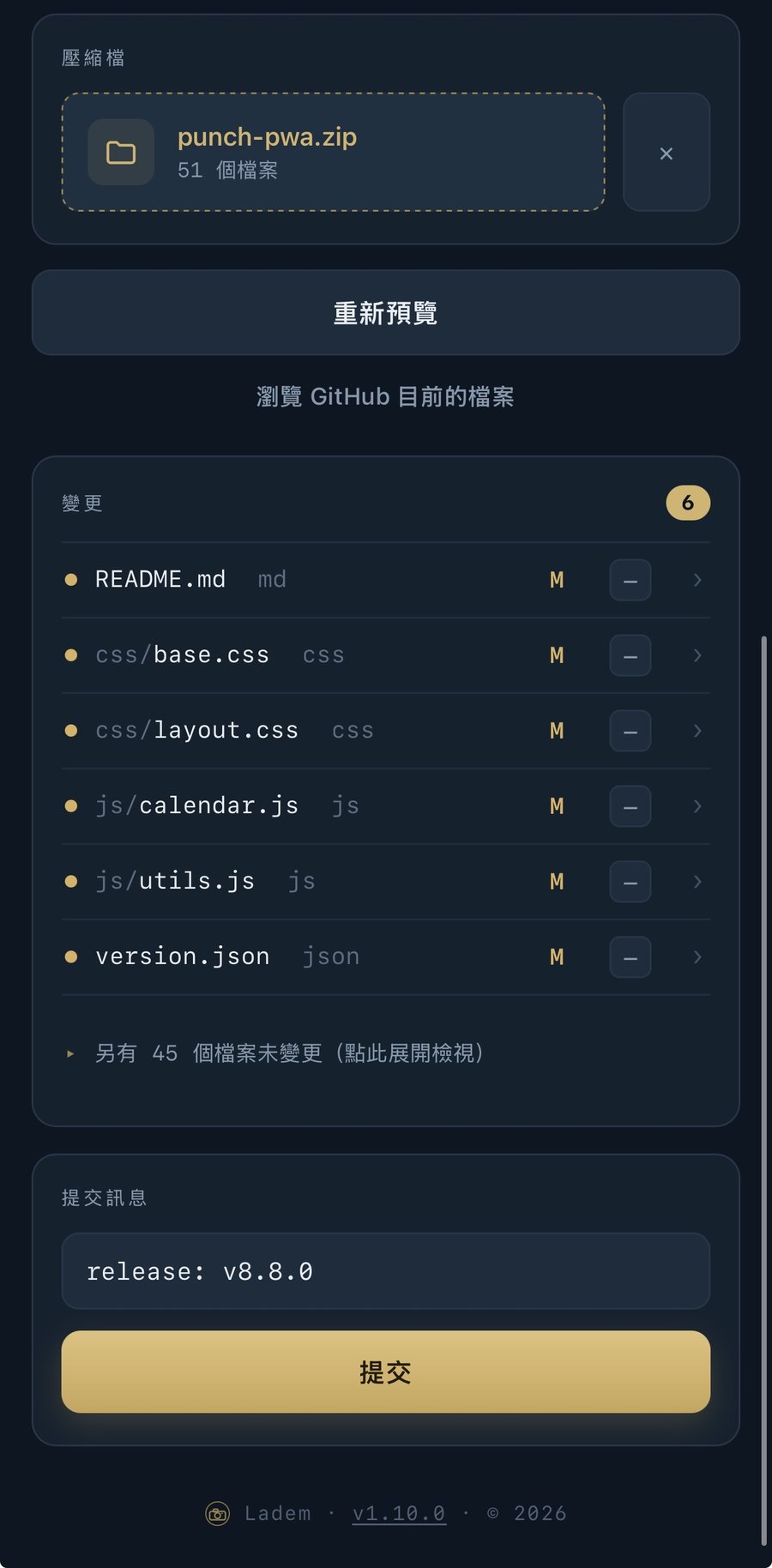Toggle the minus box for js/calendar.js
772x1568 pixels.
630,806
